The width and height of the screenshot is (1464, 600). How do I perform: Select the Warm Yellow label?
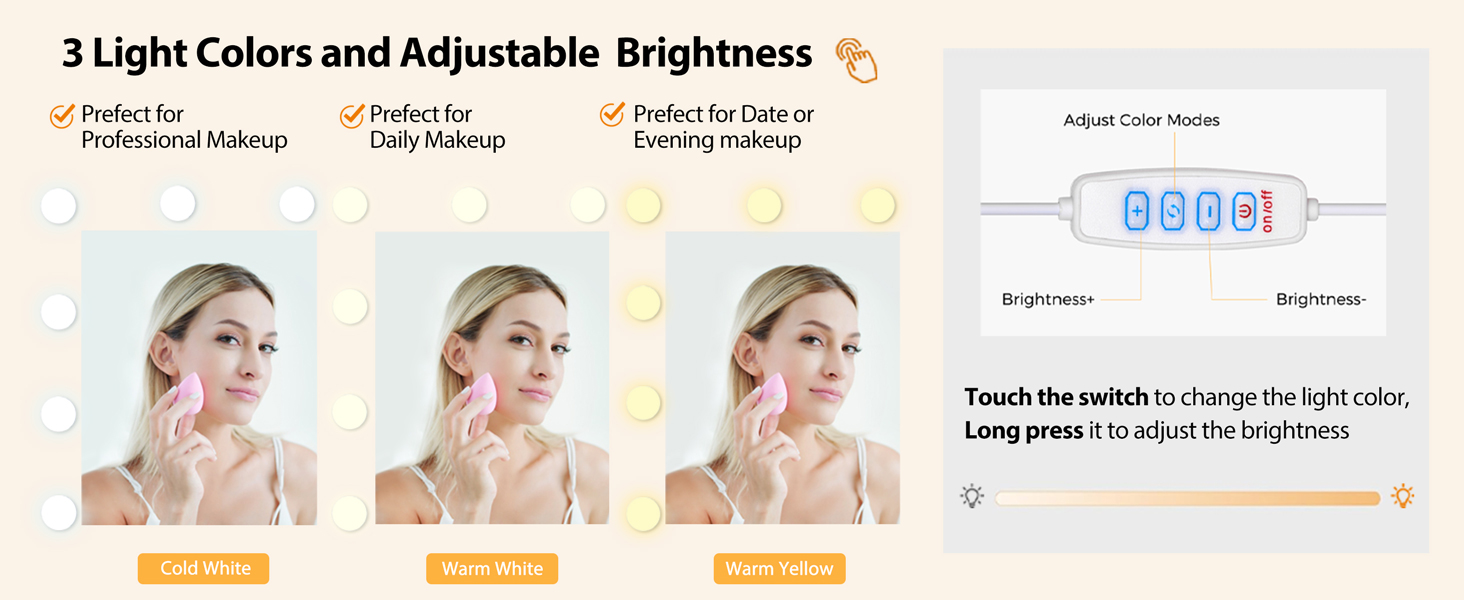click(x=779, y=569)
